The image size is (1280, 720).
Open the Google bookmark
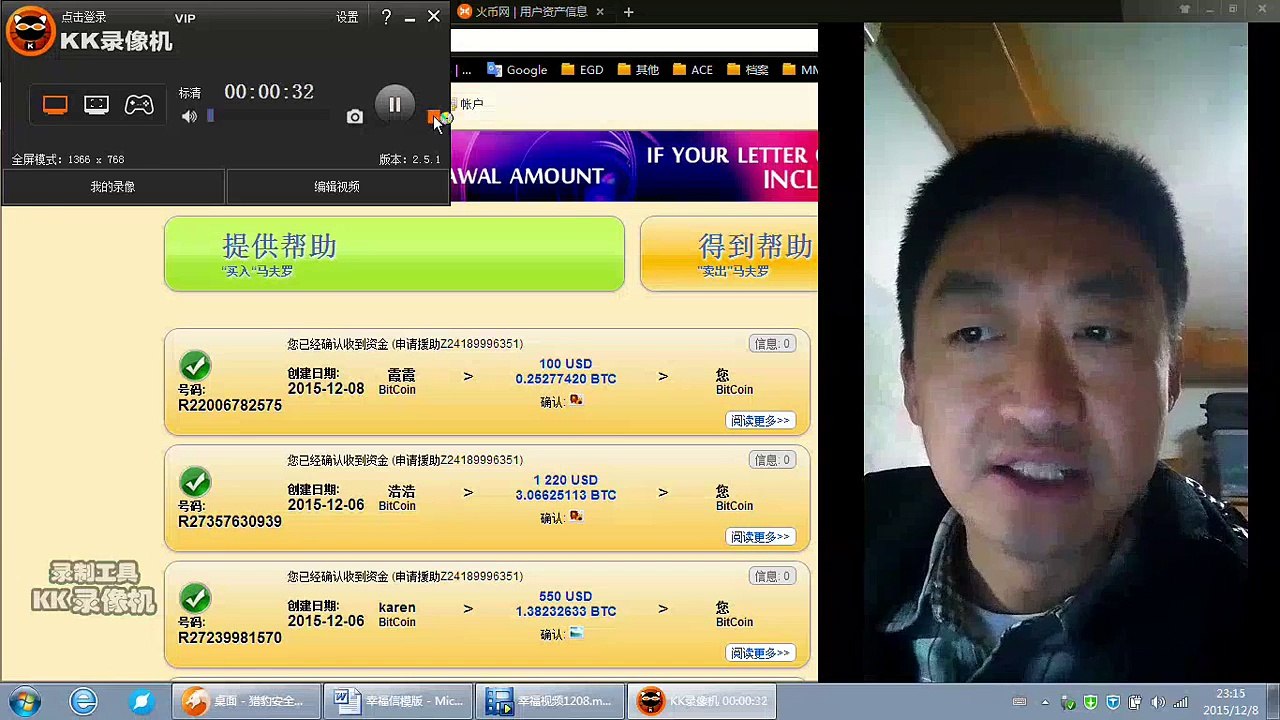(x=517, y=70)
